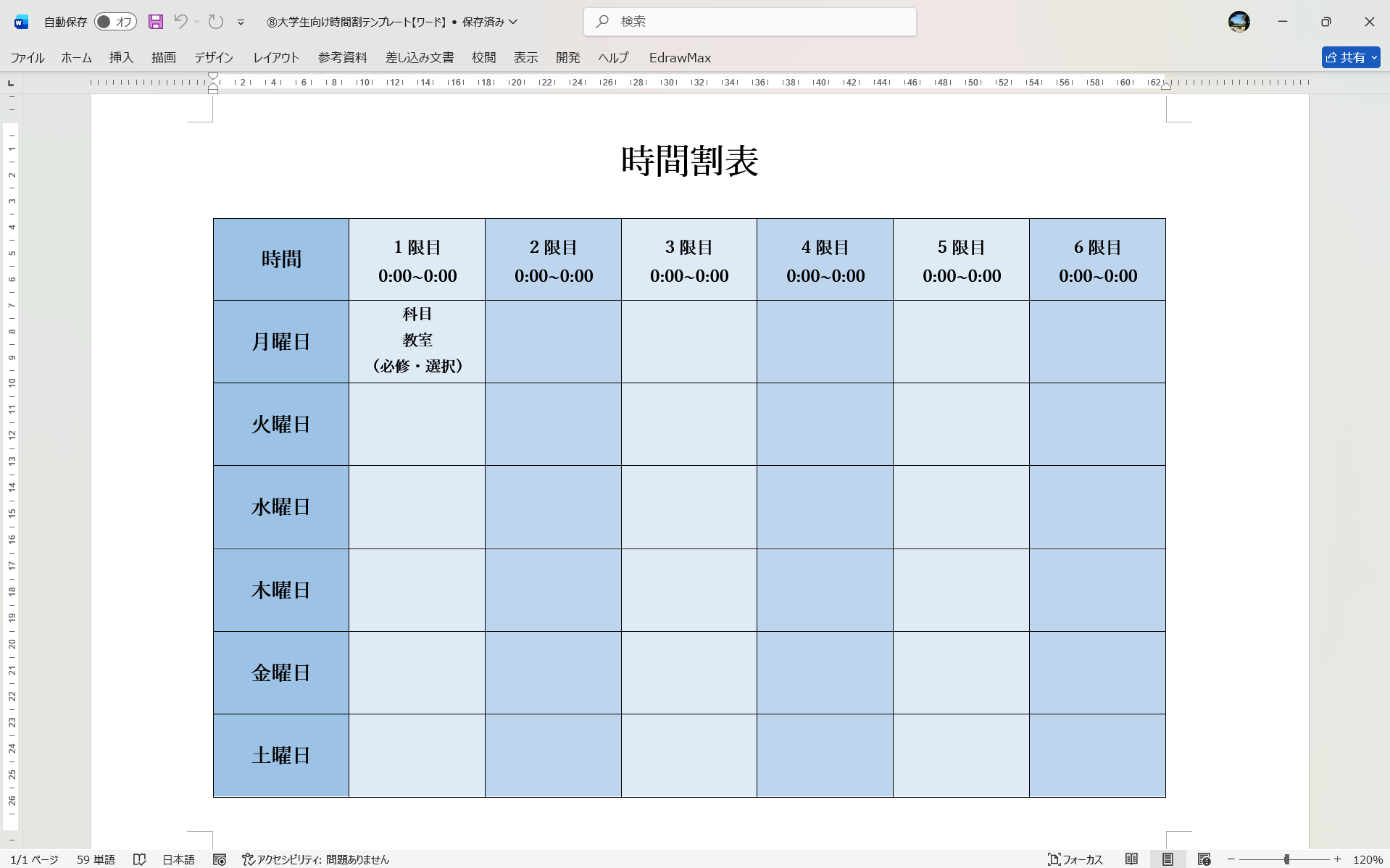Viewport: 1390px width, 868px height.
Task: Open the macro recorder in the status bar
Action: (x=219, y=859)
